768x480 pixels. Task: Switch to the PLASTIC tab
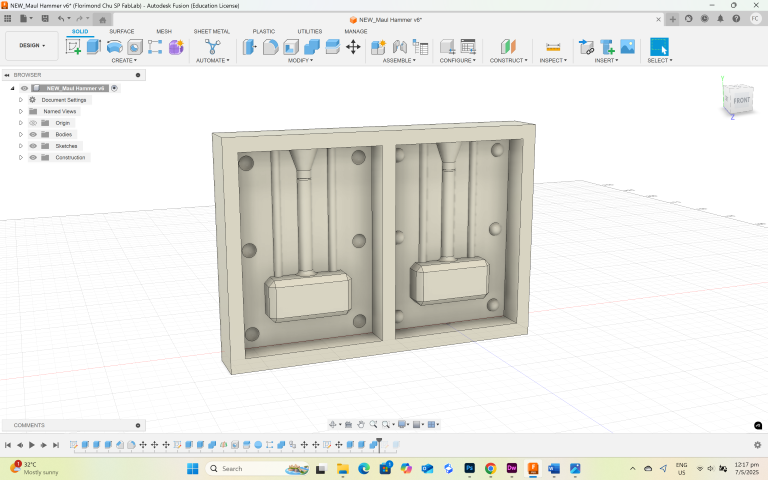pyautogui.click(x=264, y=31)
